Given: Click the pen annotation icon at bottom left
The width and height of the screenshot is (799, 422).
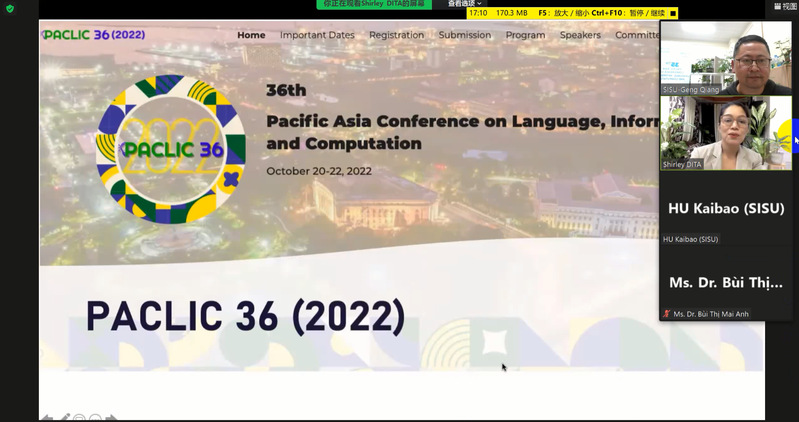Looking at the screenshot, I should (64, 418).
